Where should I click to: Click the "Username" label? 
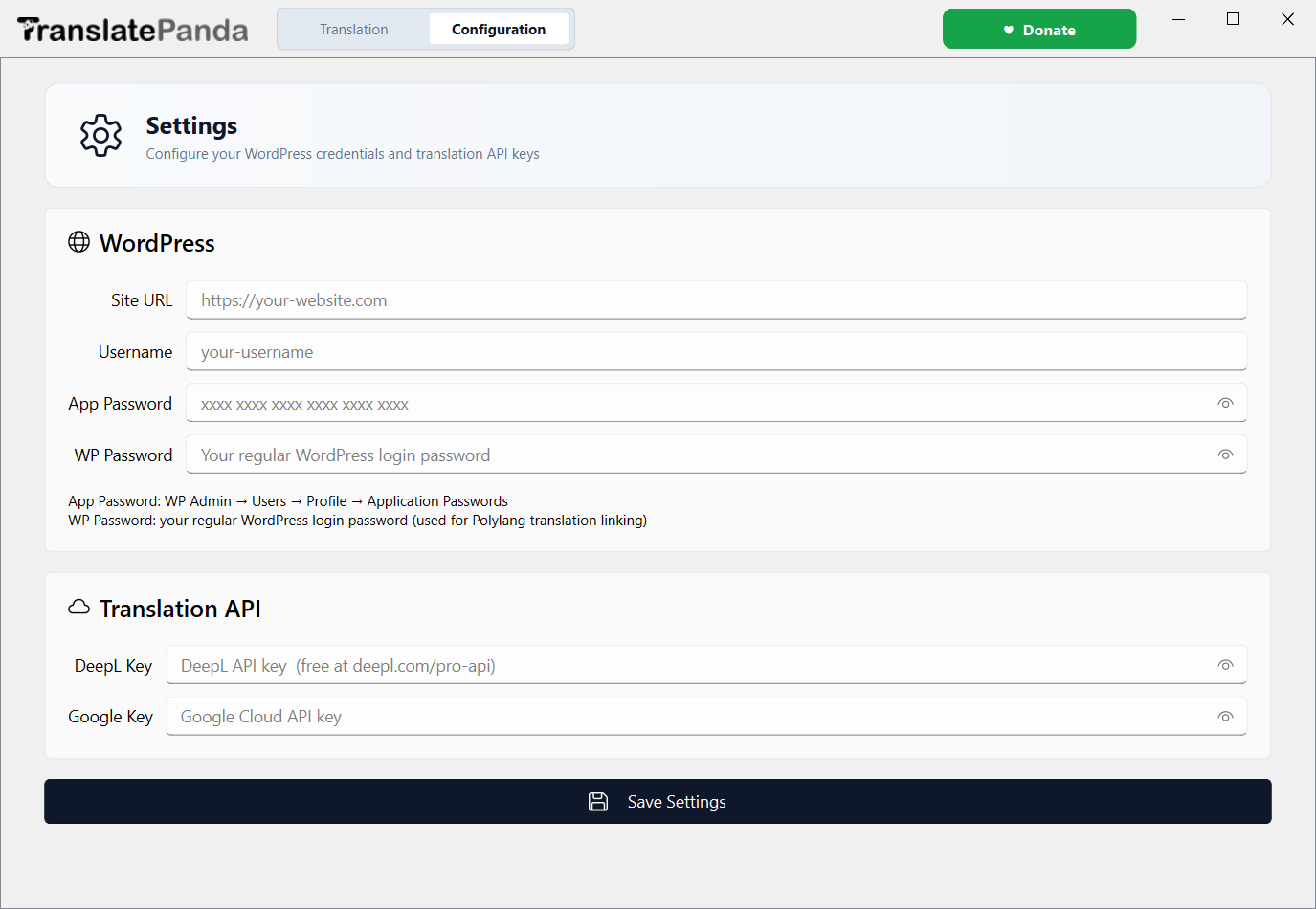click(x=136, y=352)
